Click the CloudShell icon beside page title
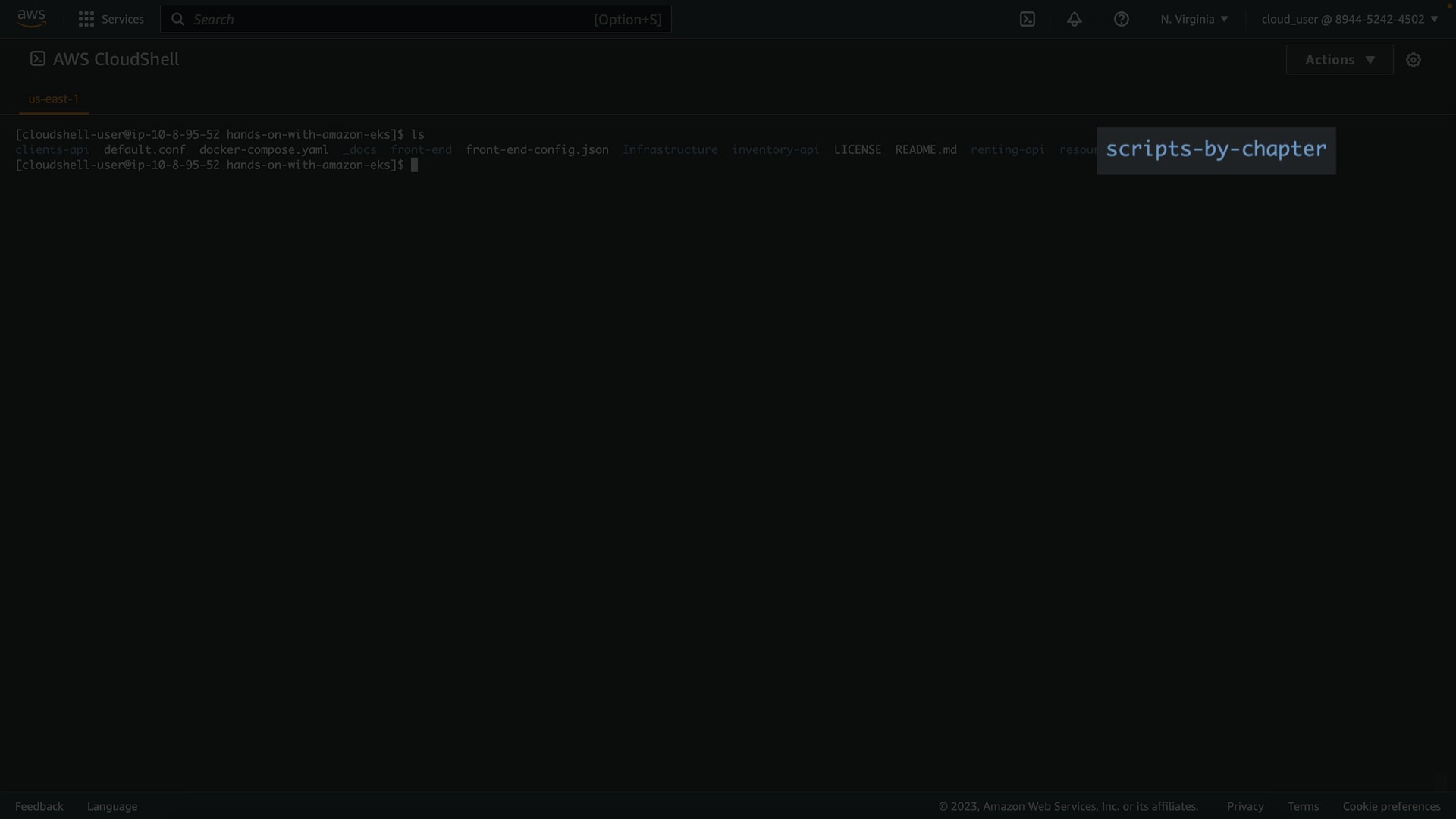The height and width of the screenshot is (819, 1456). [38, 59]
